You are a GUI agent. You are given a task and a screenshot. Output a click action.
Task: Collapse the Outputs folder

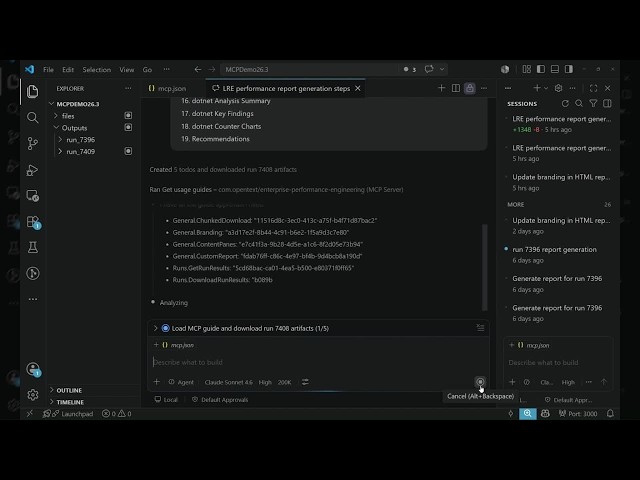coord(74,128)
